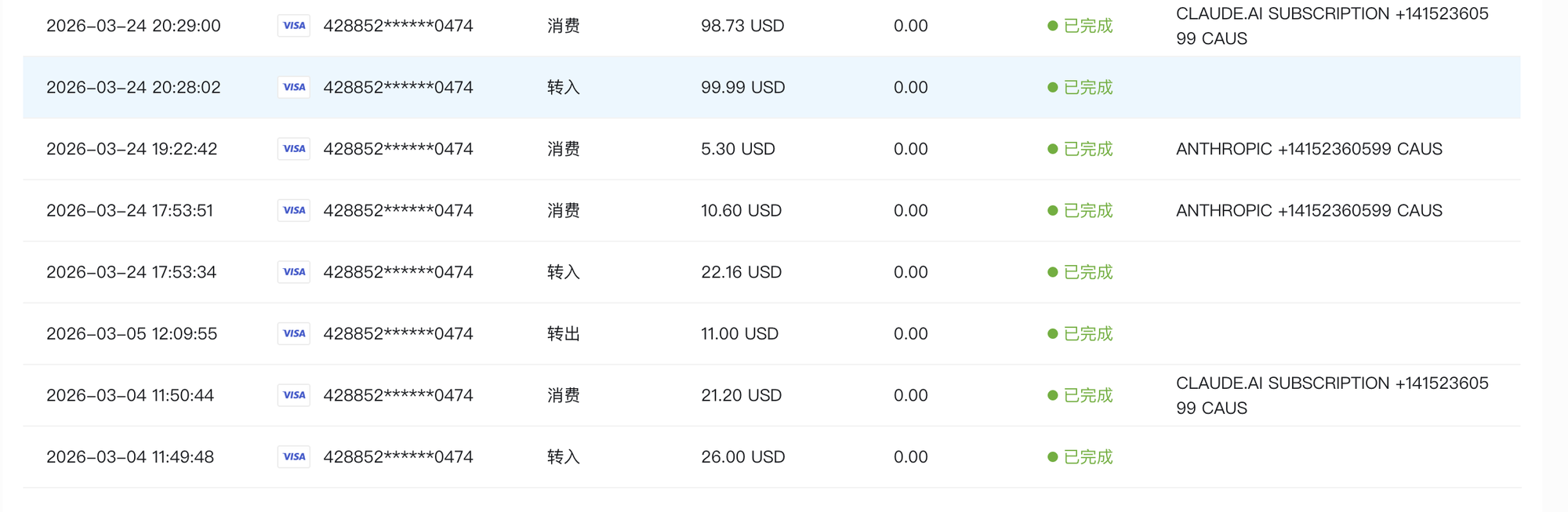Click the 已完成 status in the 99.99 USD row
Screen dimensions: 1568x512
coord(1087,87)
